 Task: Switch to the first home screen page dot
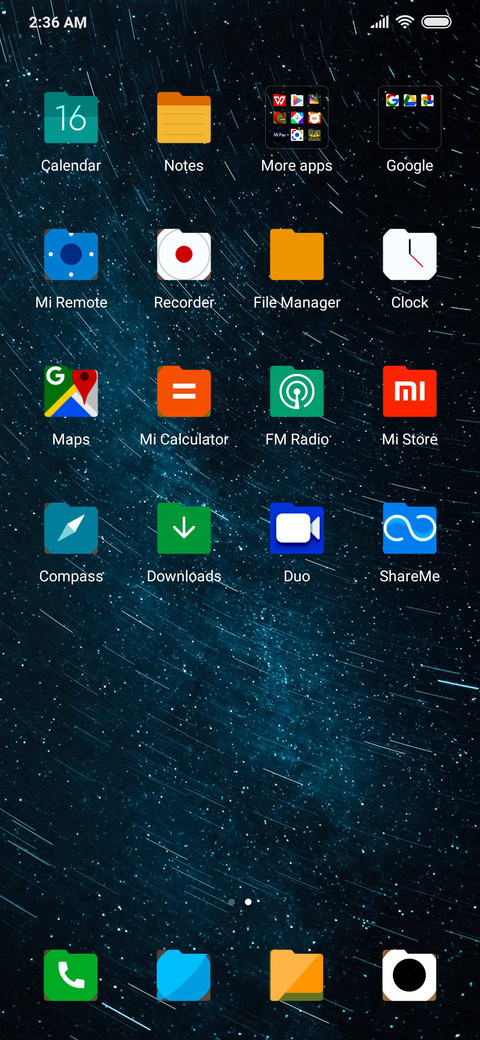(231, 901)
